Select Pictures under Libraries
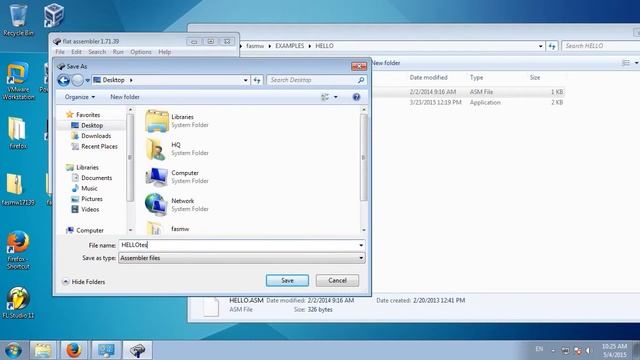The height and width of the screenshot is (360, 640). click(92, 199)
